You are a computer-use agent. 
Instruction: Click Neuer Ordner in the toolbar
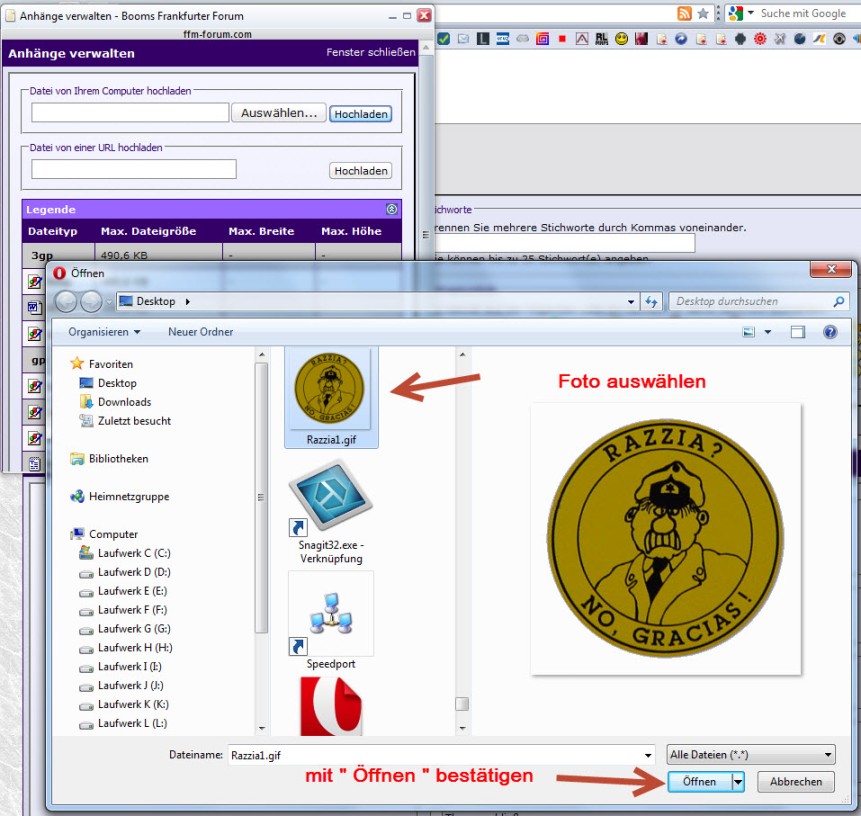tap(200, 332)
